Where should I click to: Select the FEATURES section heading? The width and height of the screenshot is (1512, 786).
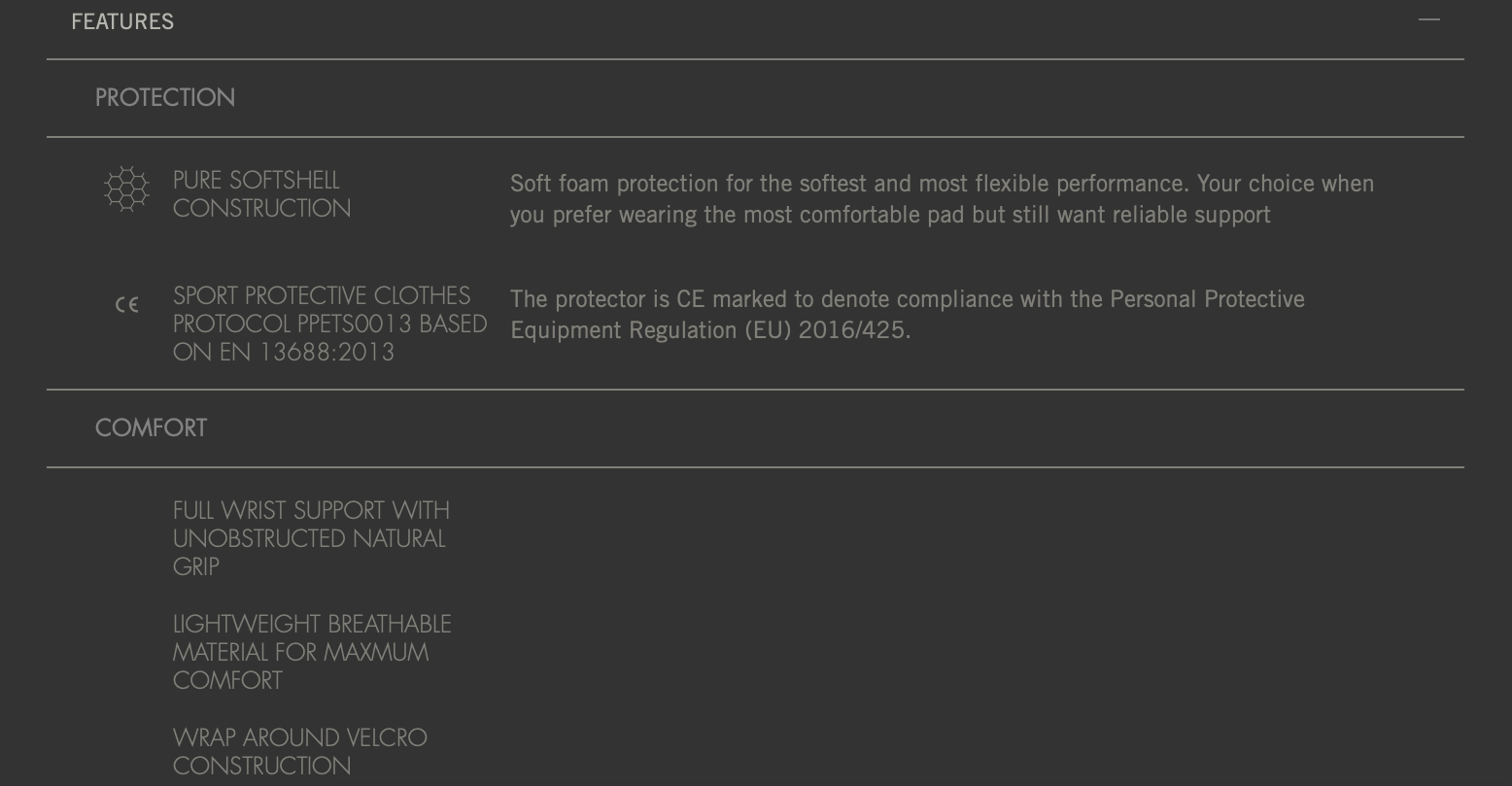(122, 21)
